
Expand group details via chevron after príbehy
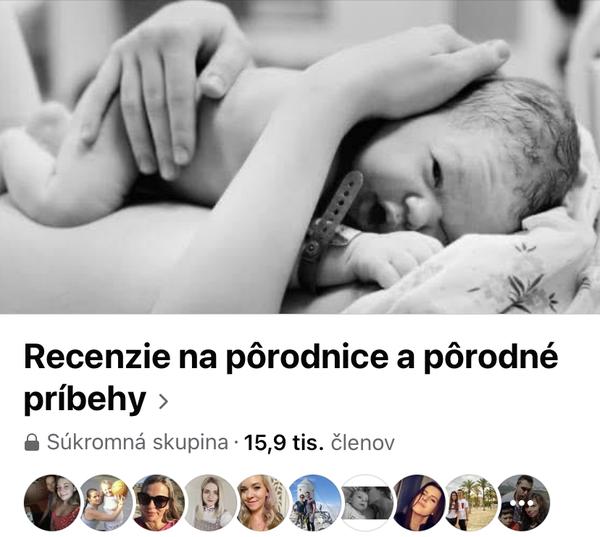163,402
